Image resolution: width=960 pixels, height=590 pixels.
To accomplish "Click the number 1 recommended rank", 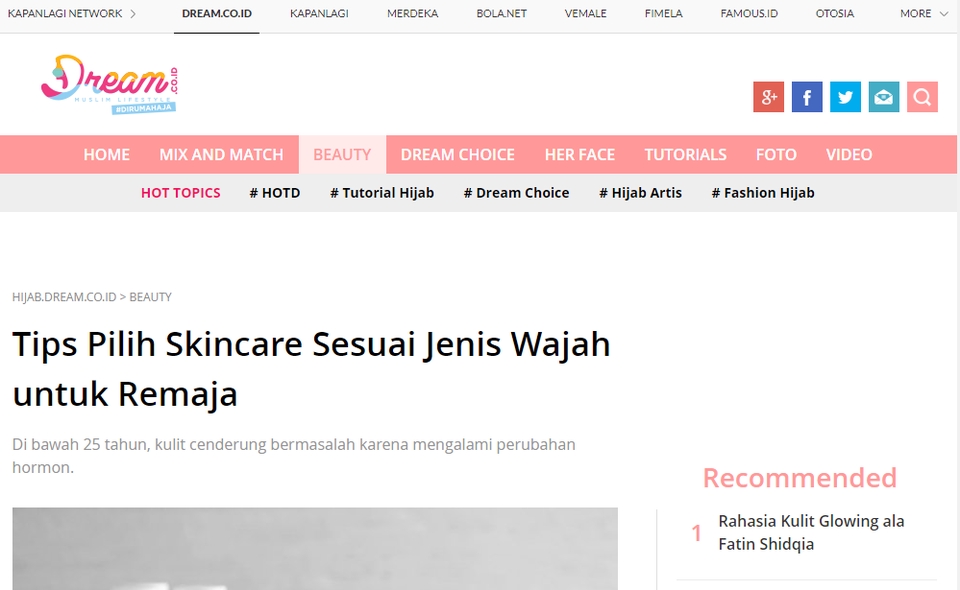I will click(697, 533).
